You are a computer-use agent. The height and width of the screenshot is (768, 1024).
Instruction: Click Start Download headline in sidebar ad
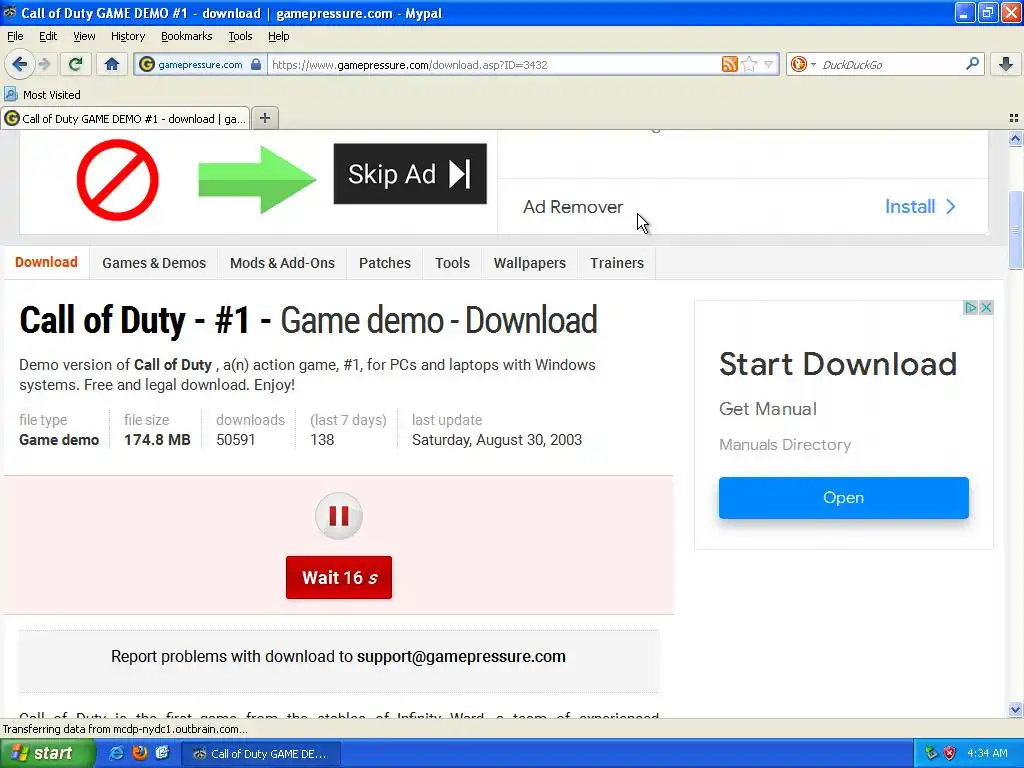(x=838, y=364)
